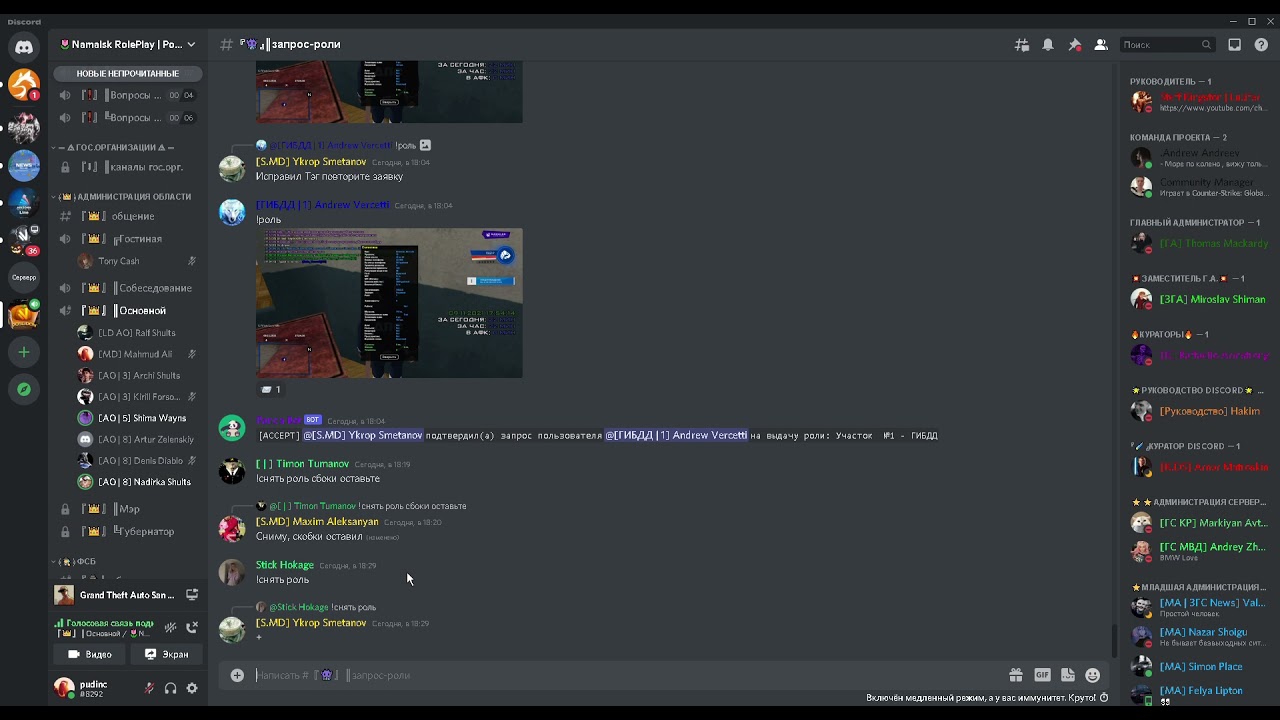Click the reaction counter with 1
1280x720 pixels.
270,389
